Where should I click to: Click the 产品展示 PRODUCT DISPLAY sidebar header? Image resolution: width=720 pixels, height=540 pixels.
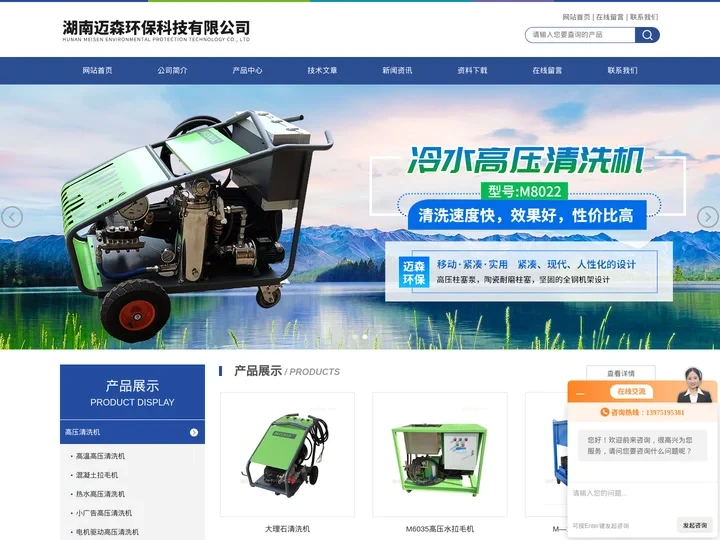pyautogui.click(x=132, y=392)
